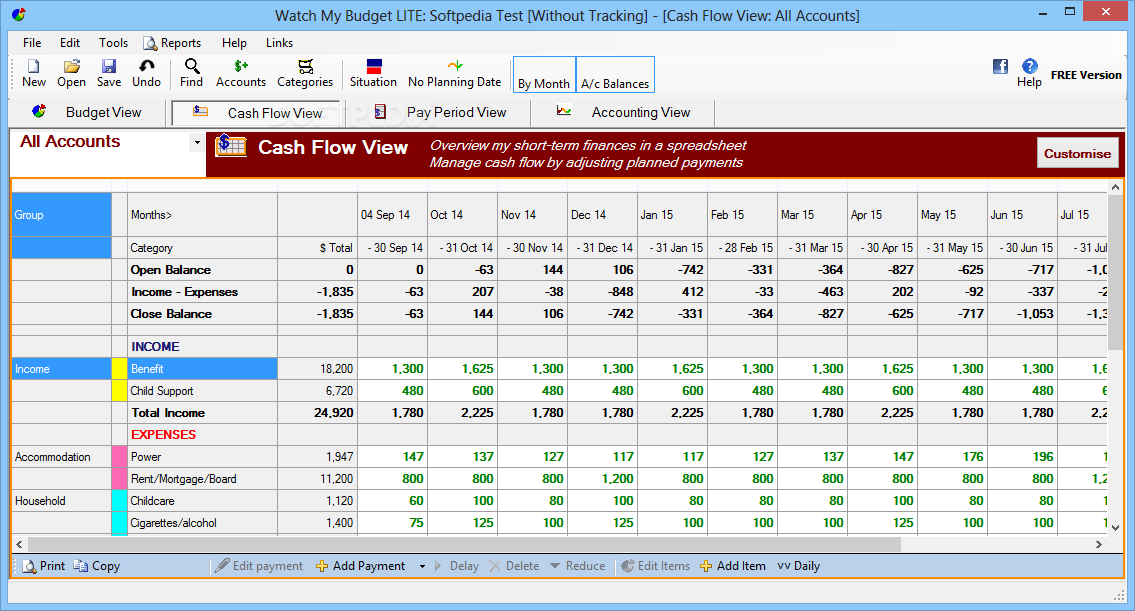Open the File menu
The image size is (1135, 611).
(32, 43)
